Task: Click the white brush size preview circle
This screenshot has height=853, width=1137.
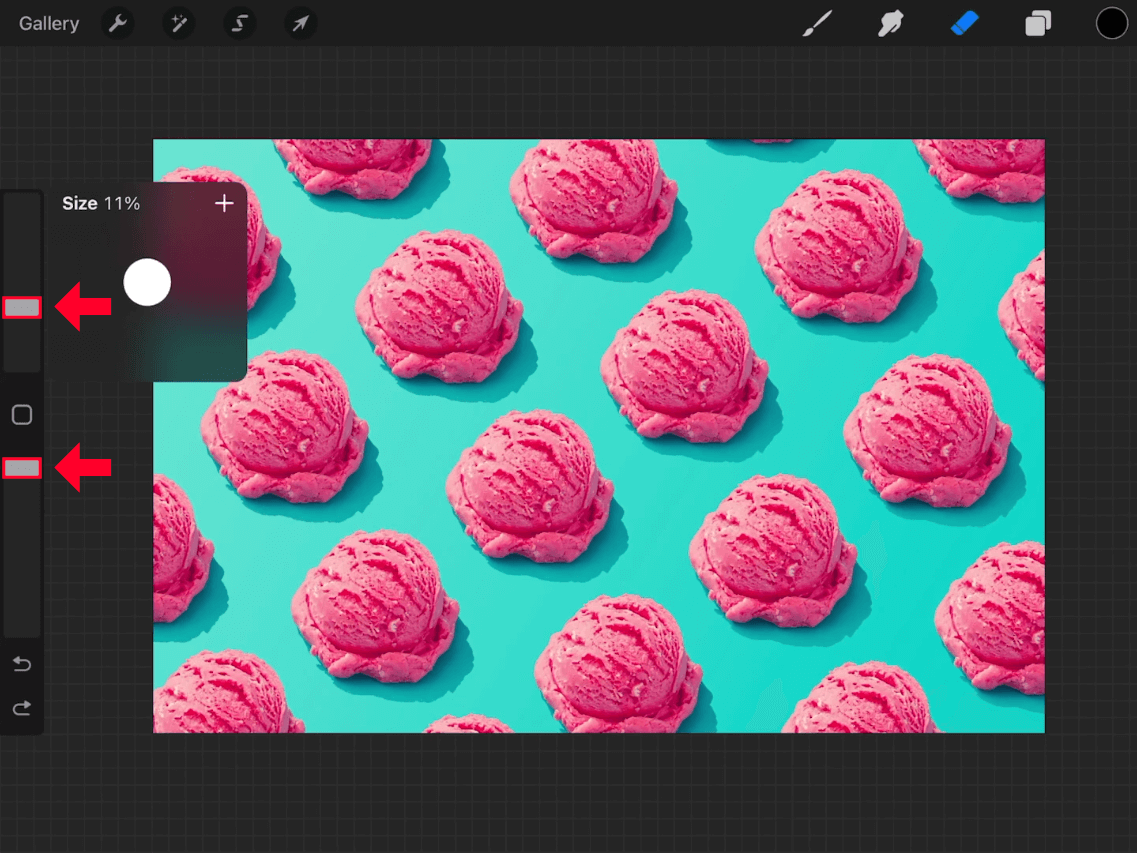Action: [x=147, y=282]
